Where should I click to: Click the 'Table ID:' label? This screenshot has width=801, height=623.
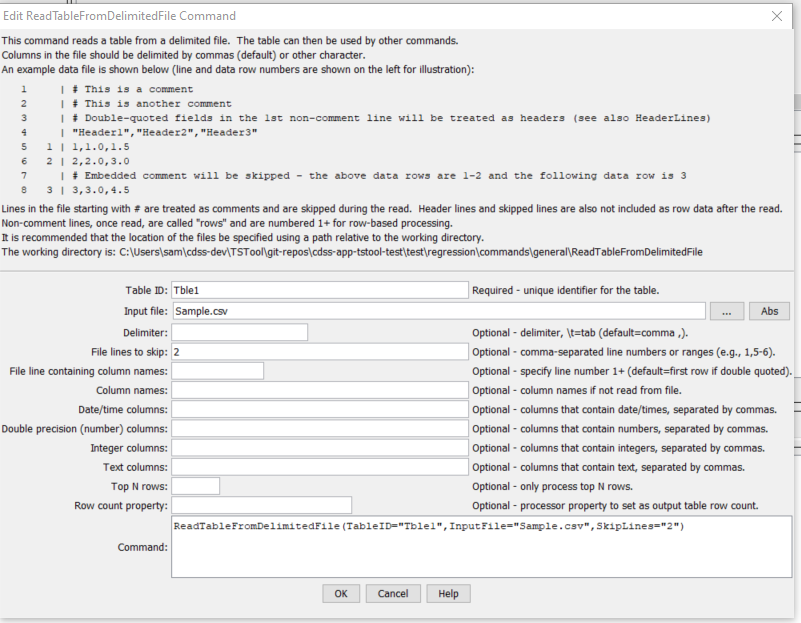[x=146, y=291]
